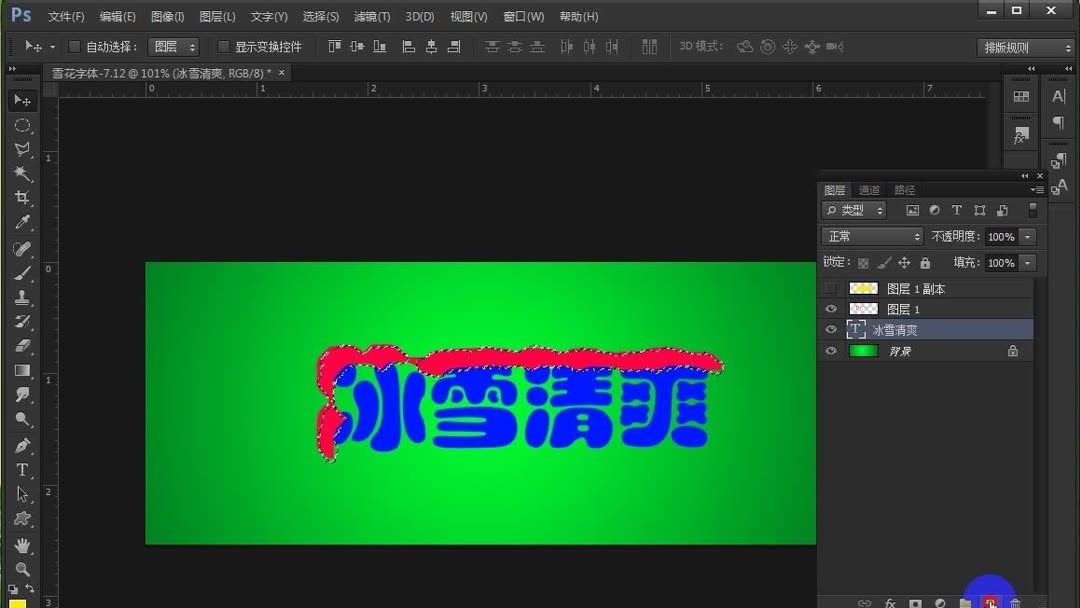
Task: Hide the 图层 1 layer
Action: 830,308
